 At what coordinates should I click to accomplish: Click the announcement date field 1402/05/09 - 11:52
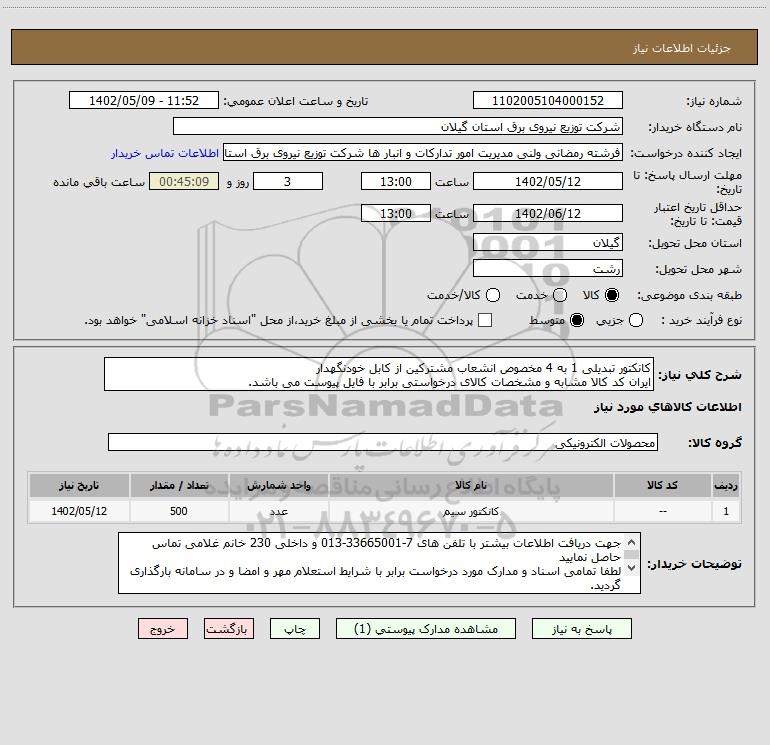(x=144, y=100)
